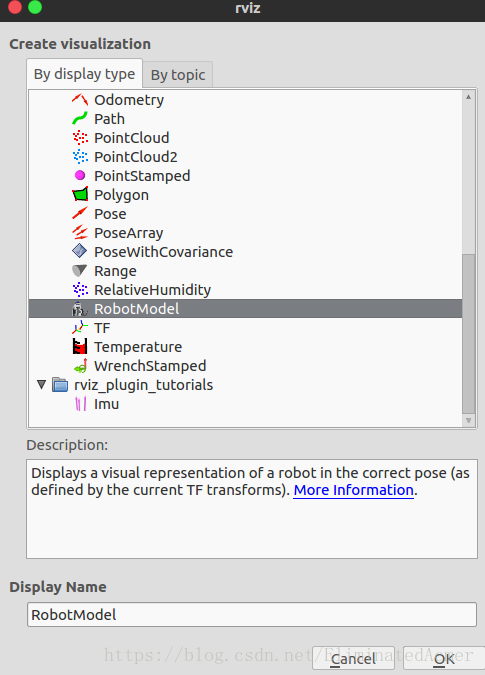Select the Odometry display icon
Screen dimensions: 485x675
[x=80, y=100]
